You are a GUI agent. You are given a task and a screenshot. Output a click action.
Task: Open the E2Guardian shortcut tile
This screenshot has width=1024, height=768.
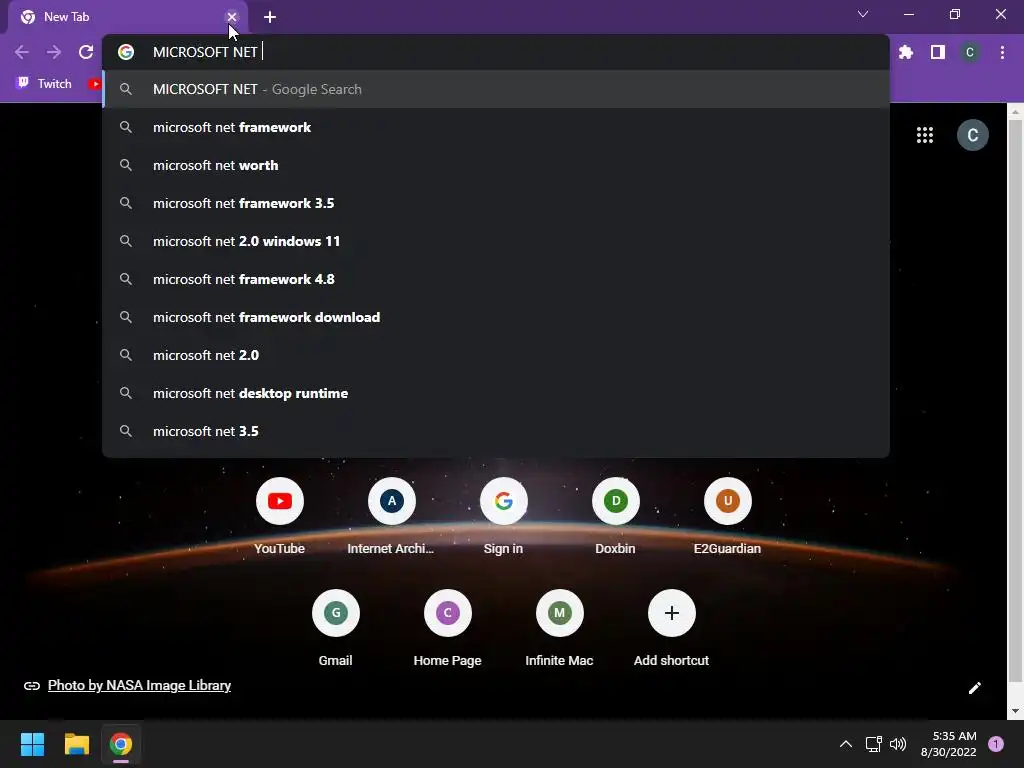coord(728,516)
